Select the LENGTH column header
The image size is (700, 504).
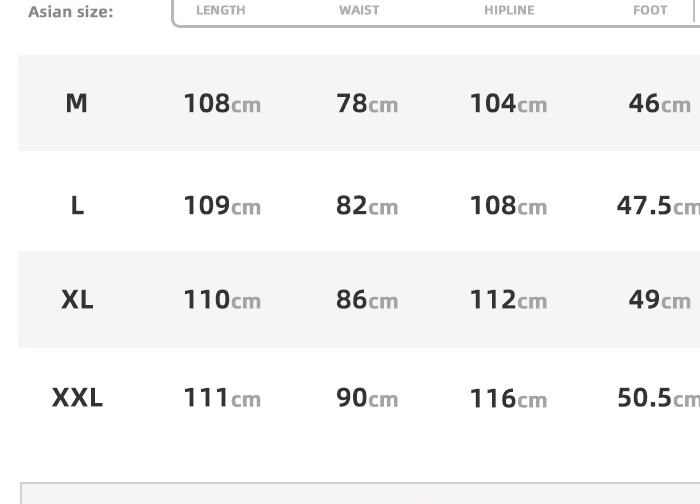[221, 10]
